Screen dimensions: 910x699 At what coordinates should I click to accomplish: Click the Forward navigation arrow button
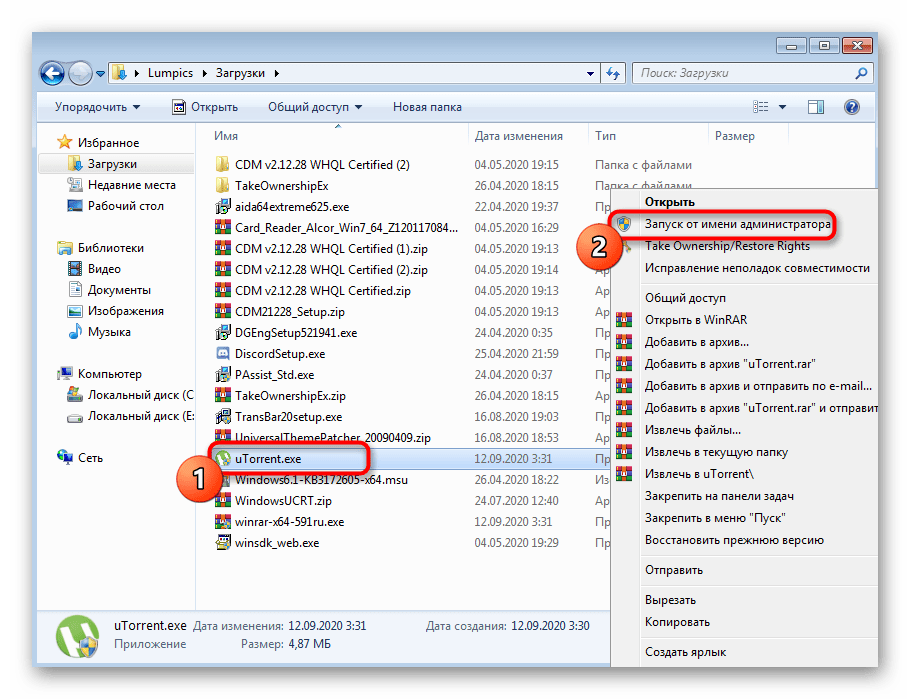coord(80,74)
